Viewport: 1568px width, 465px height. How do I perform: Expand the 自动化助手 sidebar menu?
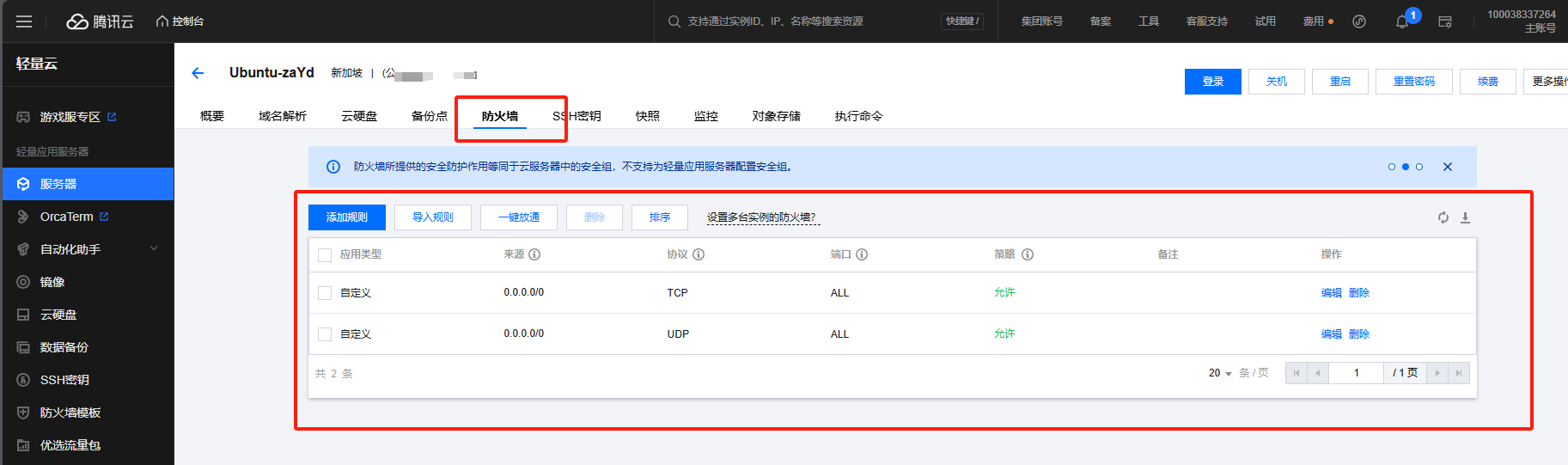154,249
